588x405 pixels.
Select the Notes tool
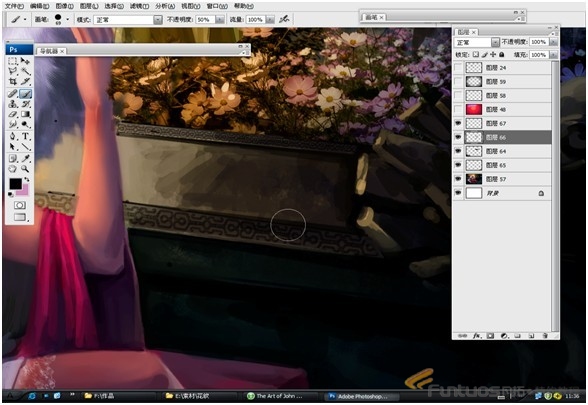(13, 158)
